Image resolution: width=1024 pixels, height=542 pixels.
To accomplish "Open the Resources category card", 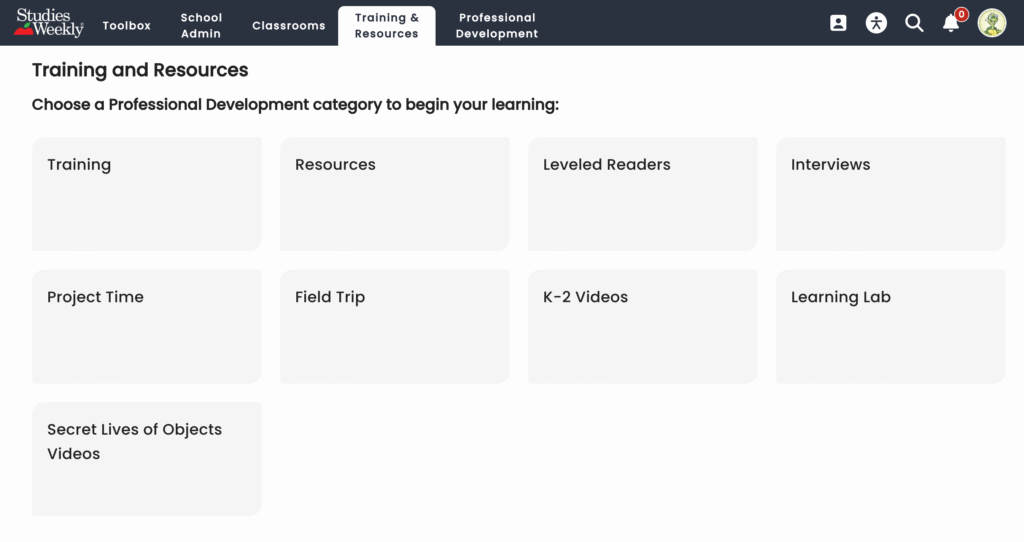I will click(x=395, y=194).
